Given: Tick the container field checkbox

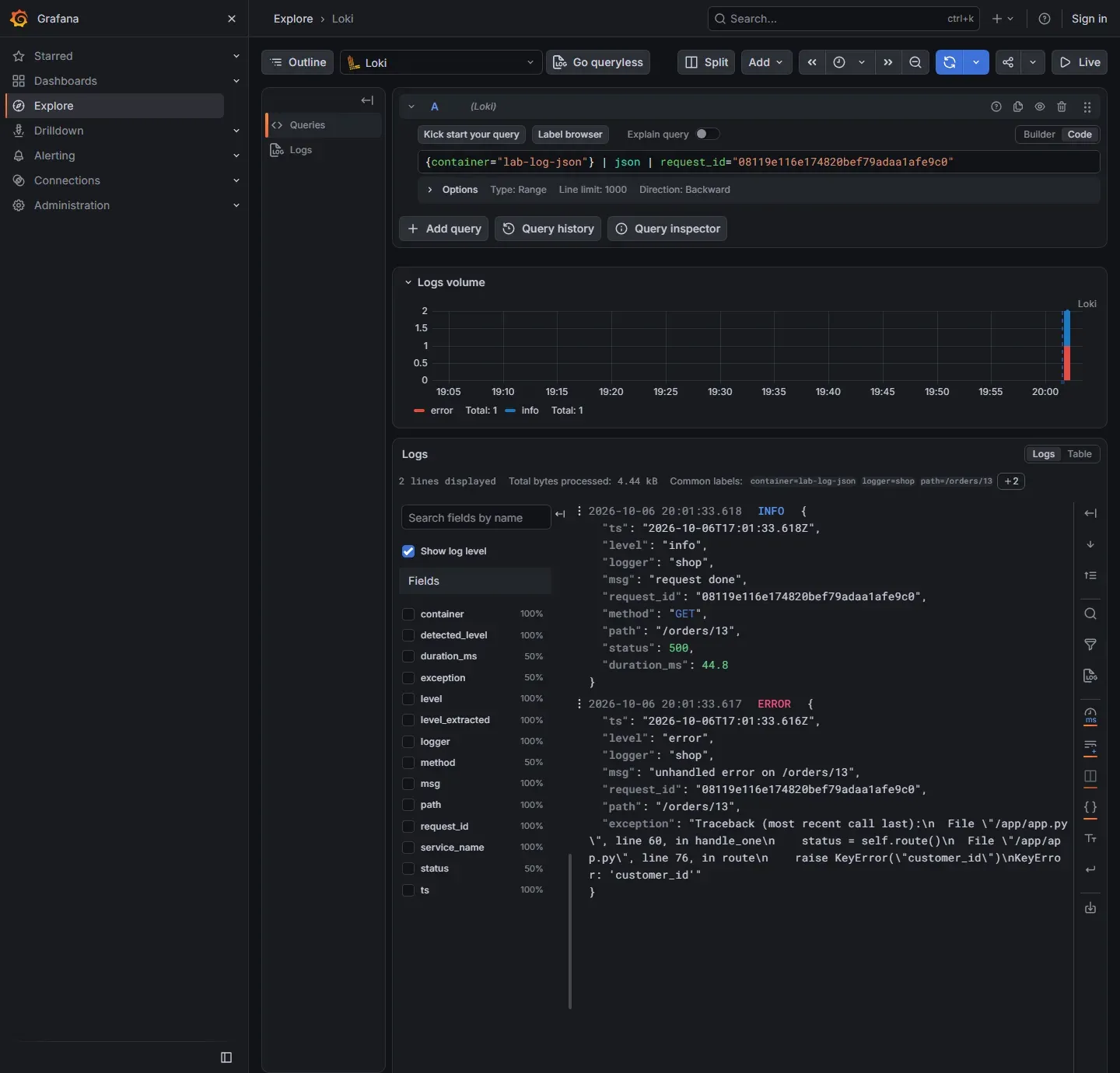Looking at the screenshot, I should [x=408, y=614].
